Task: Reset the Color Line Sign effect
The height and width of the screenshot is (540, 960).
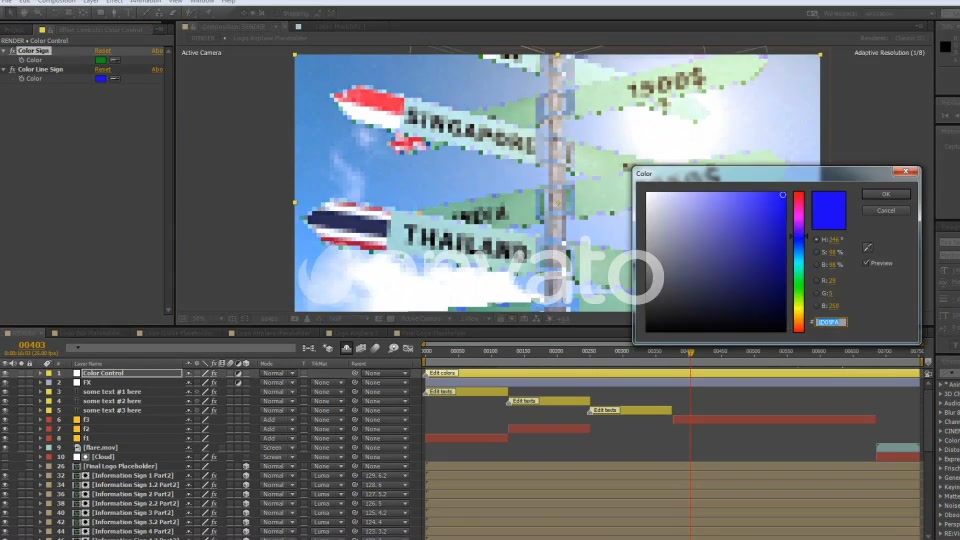Action: pos(103,69)
